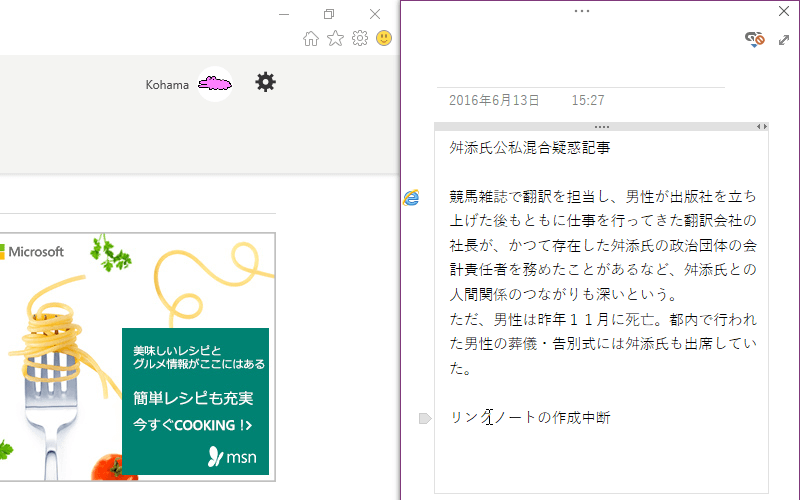Expand OneNote to full window arrow
Image resolution: width=800 pixels, height=500 pixels.
coord(784,40)
